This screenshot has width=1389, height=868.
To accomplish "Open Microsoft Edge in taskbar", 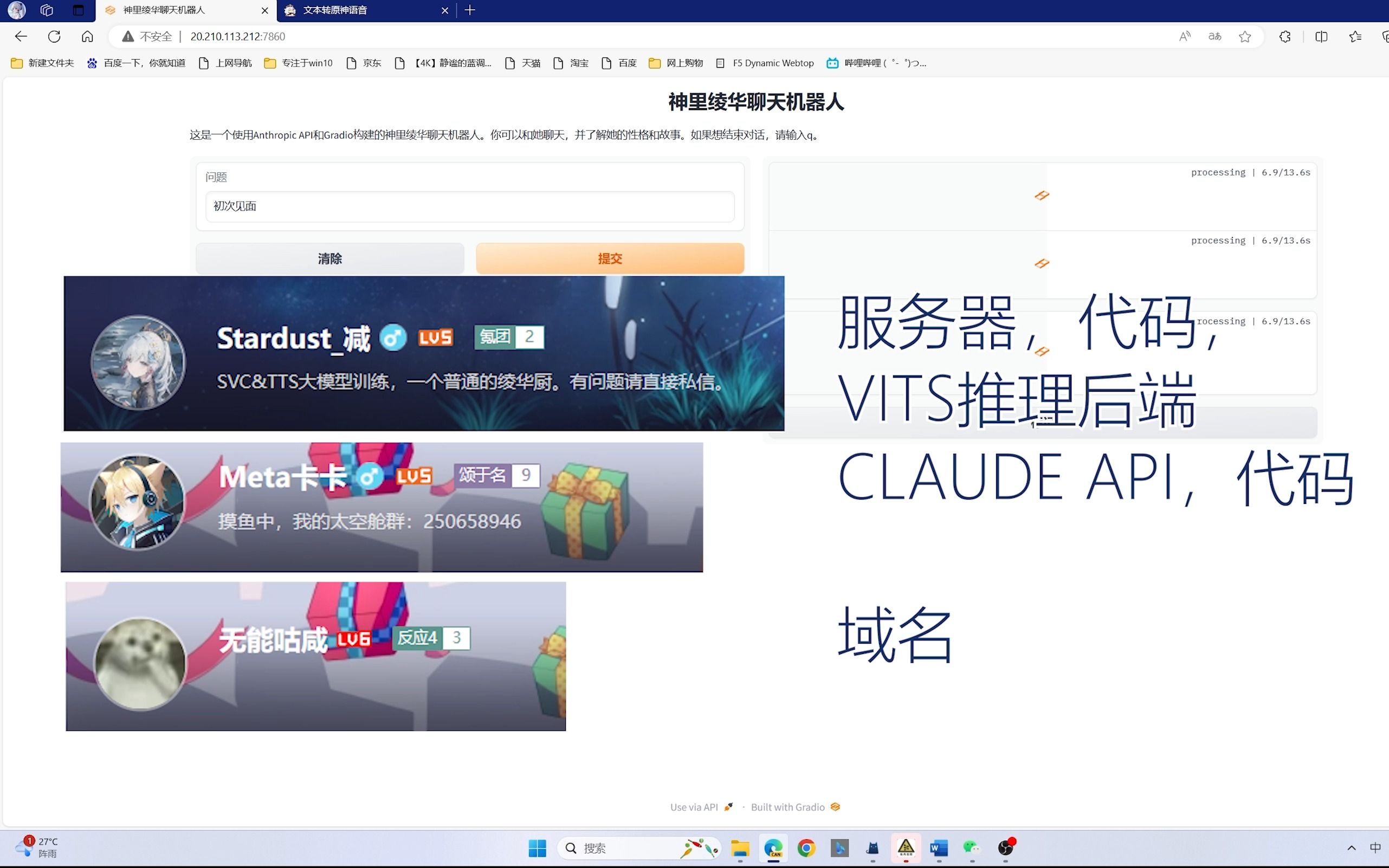I will point(773,848).
